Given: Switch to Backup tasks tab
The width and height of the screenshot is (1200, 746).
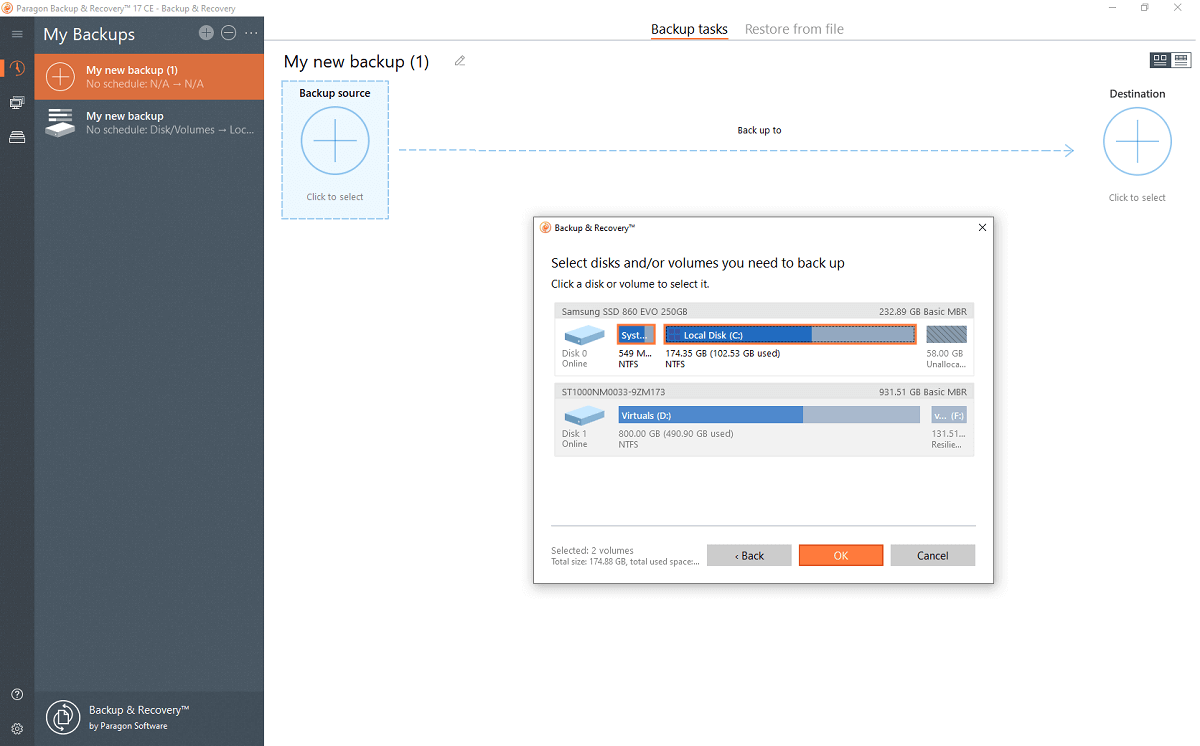Looking at the screenshot, I should click(689, 29).
